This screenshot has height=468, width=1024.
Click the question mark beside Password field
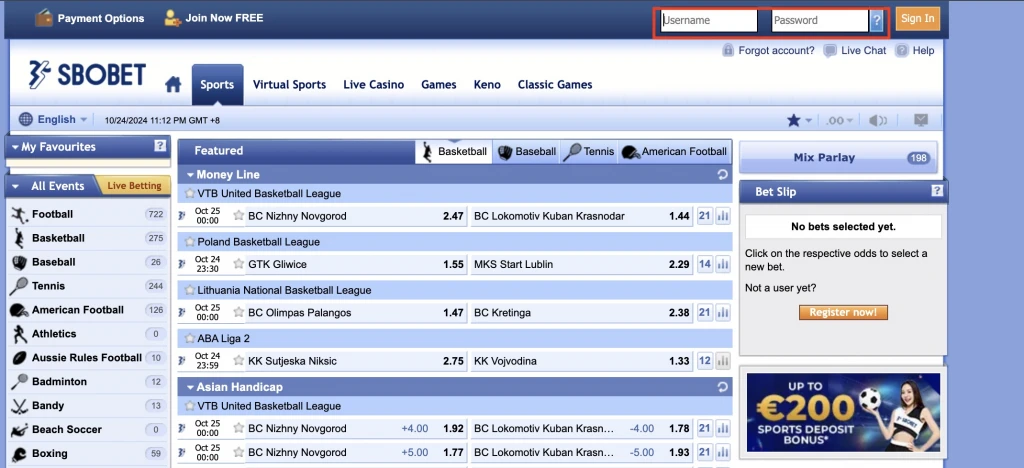click(x=876, y=20)
